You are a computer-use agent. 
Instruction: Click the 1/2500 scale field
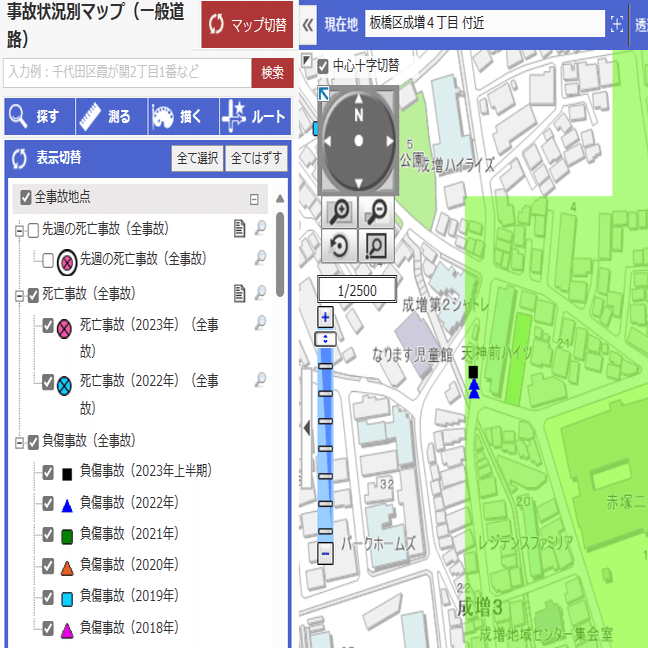357,290
